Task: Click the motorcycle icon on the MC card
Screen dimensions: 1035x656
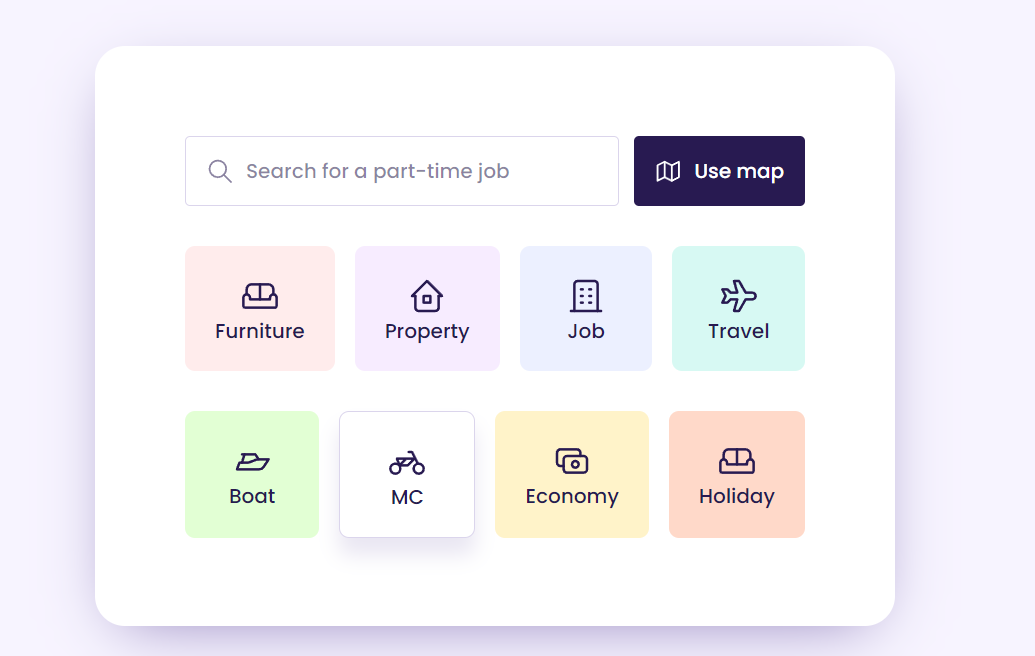Action: 407,461
